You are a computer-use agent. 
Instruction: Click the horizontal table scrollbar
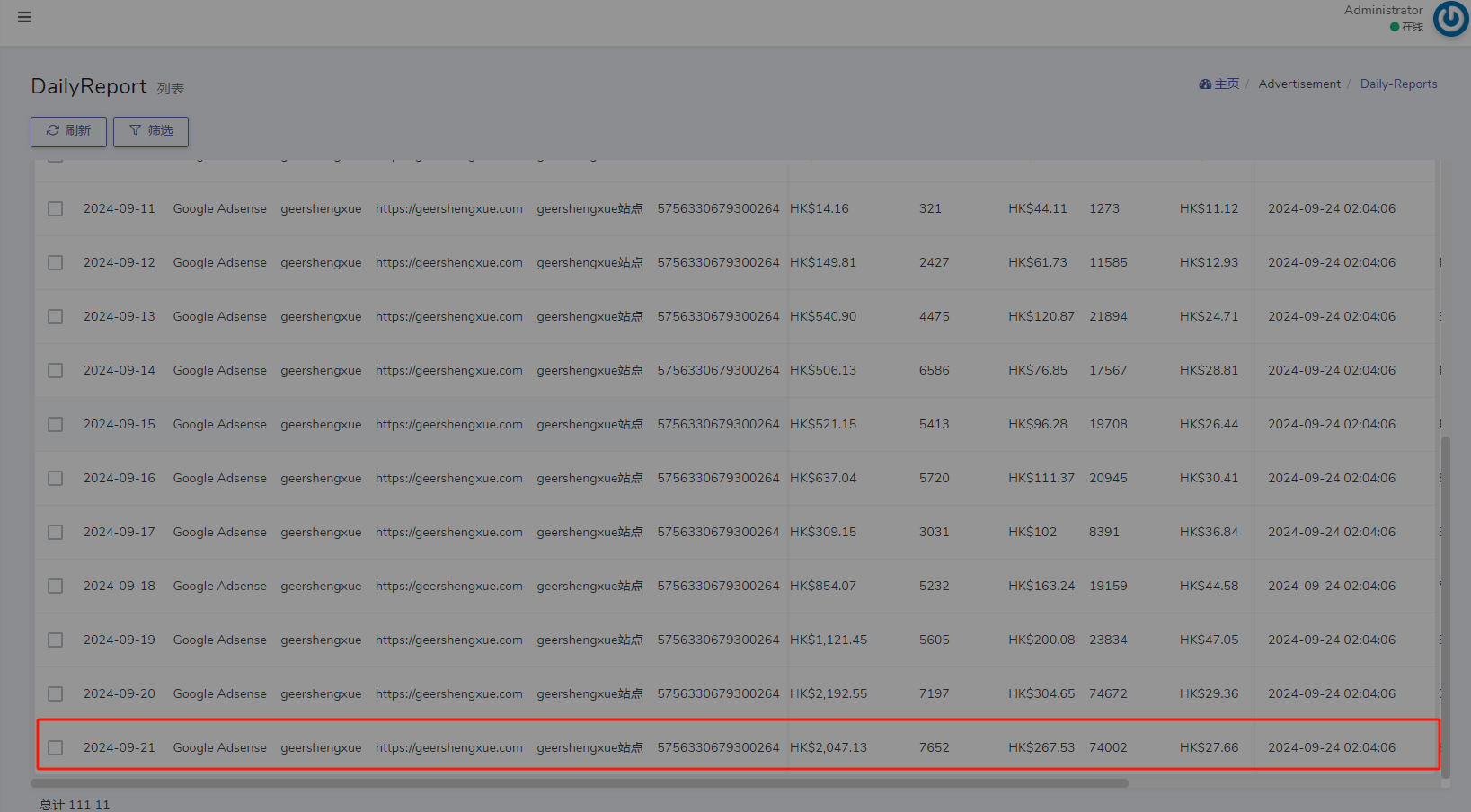coord(580,783)
